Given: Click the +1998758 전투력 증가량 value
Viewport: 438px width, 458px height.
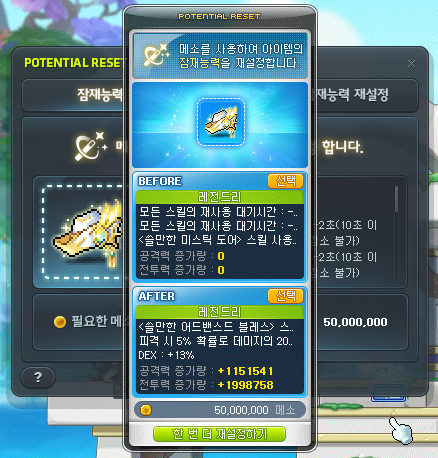Looking at the screenshot, I should click(245, 385).
